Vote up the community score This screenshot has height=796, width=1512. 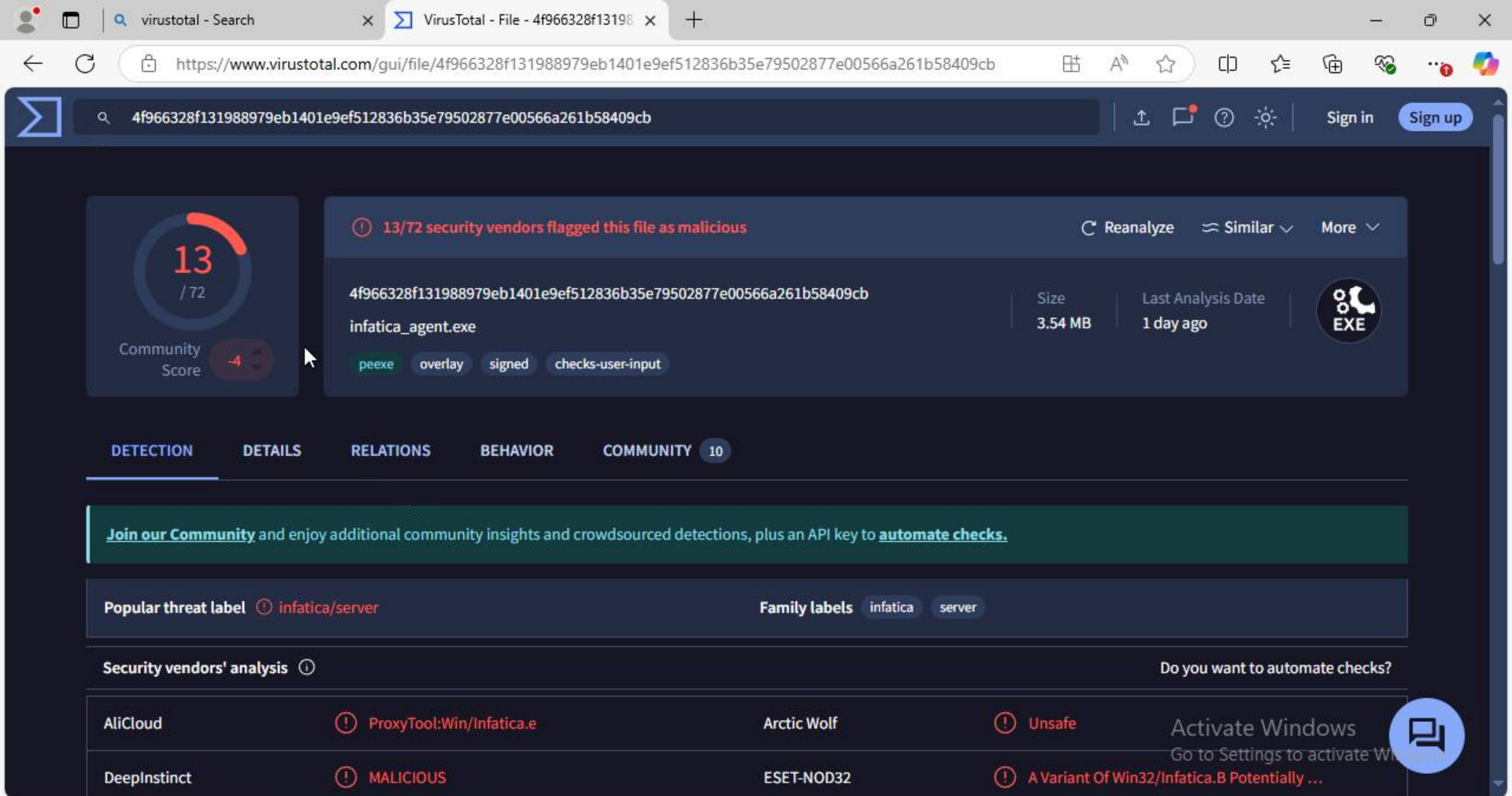tap(258, 350)
